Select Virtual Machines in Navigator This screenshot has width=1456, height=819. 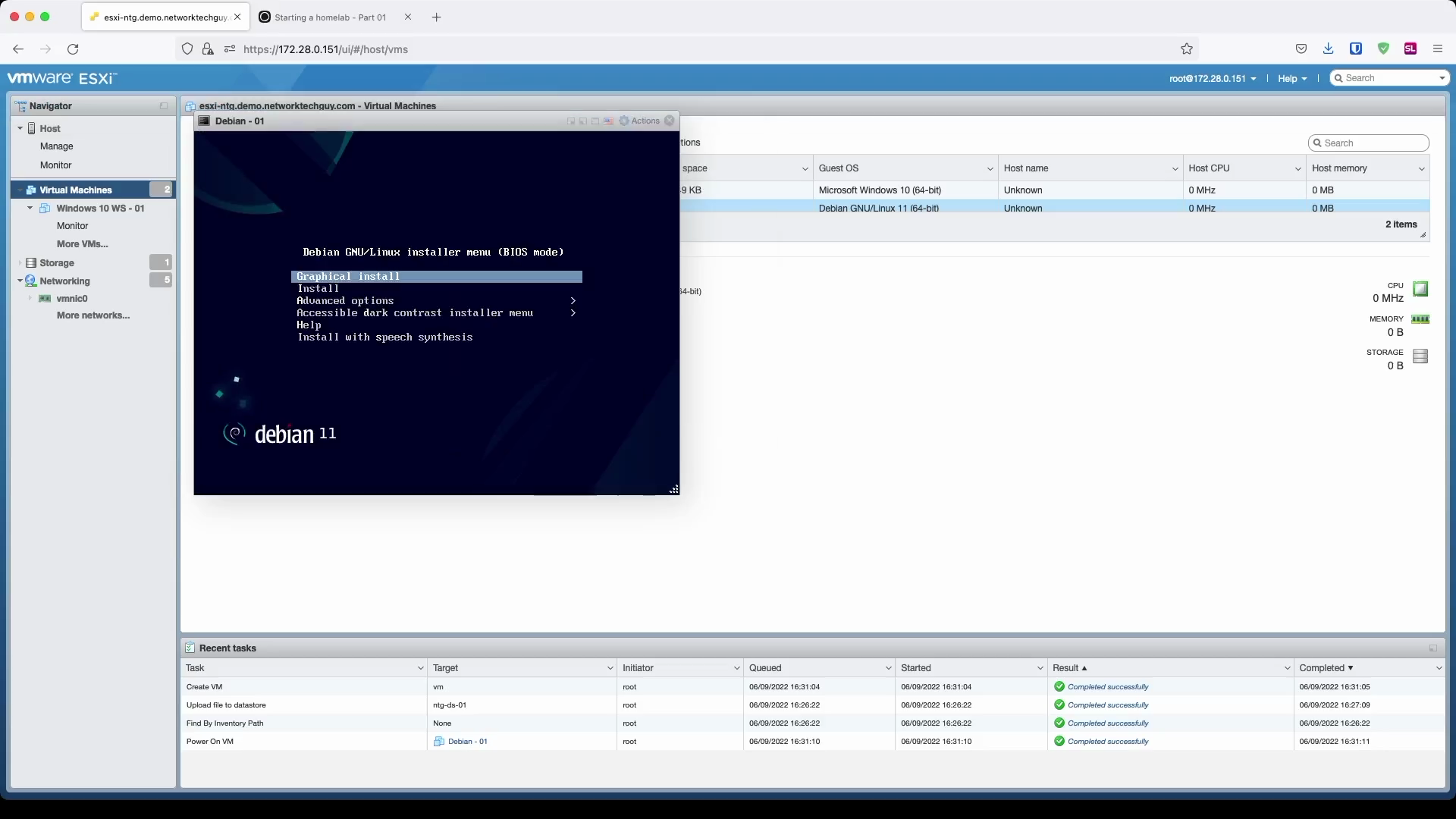93,190
